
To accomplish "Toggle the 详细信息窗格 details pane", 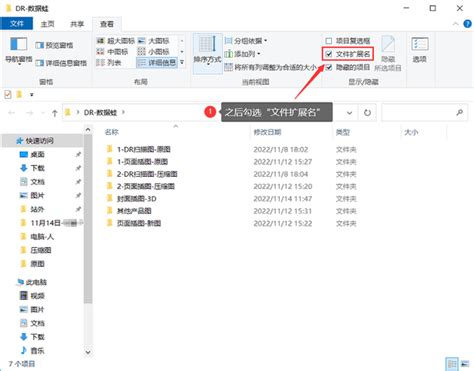I will [61, 63].
